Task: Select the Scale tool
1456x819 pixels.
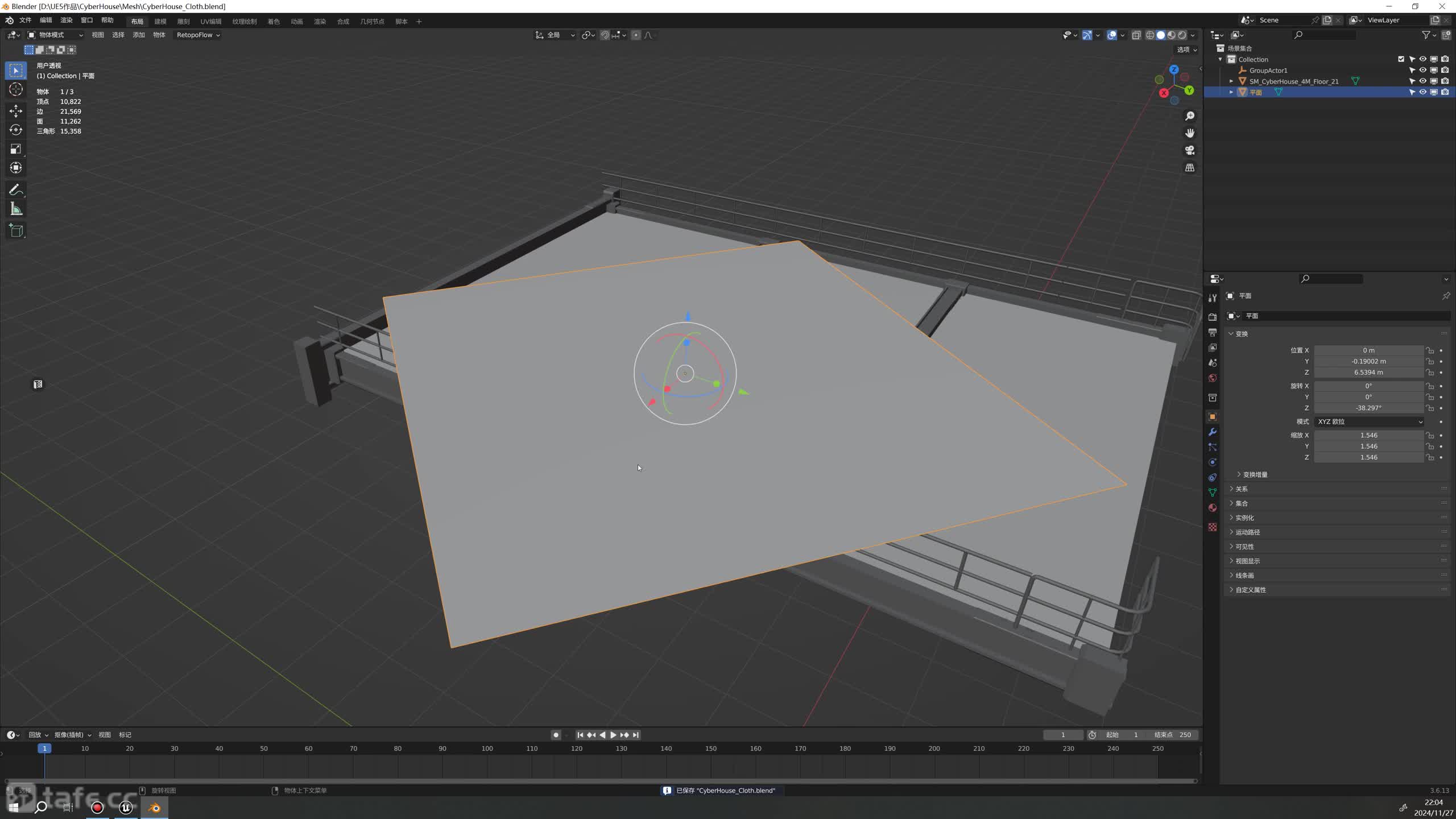Action: pyautogui.click(x=16, y=149)
